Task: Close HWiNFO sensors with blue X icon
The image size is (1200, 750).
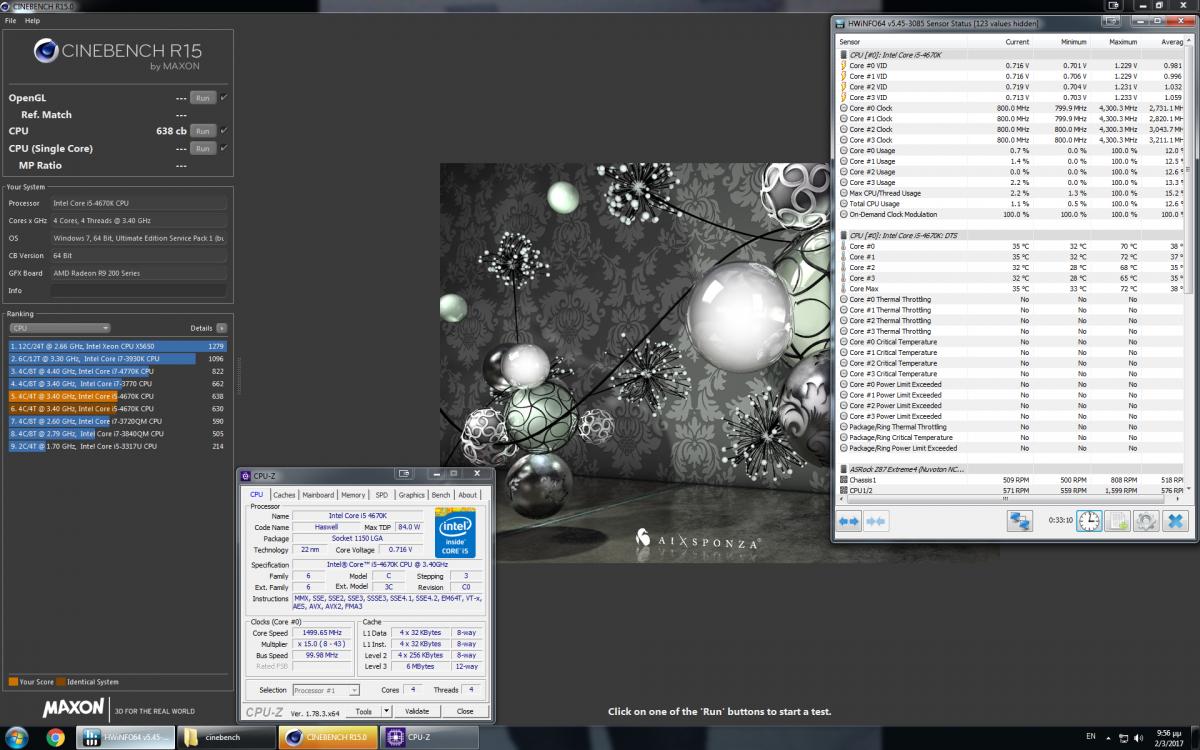Action: [1175, 521]
